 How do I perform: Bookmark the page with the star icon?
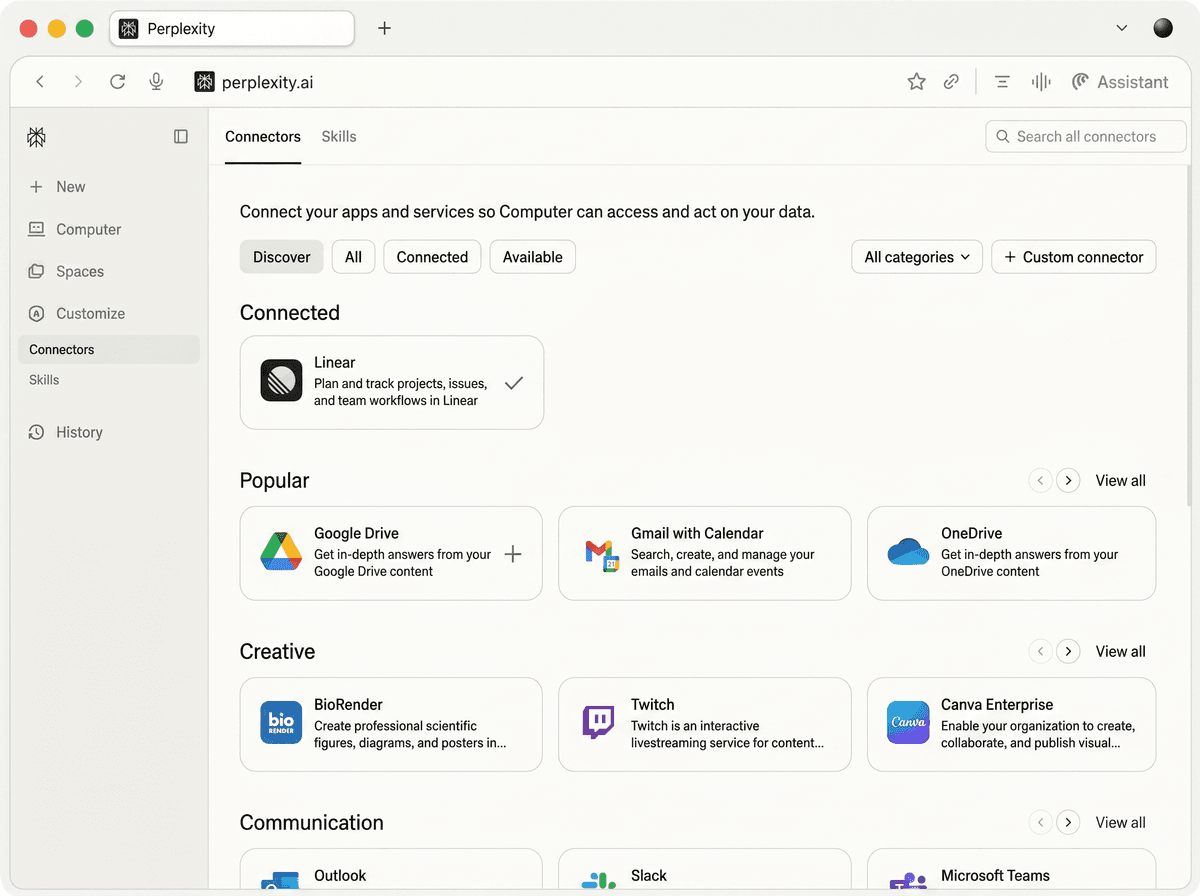tap(916, 82)
